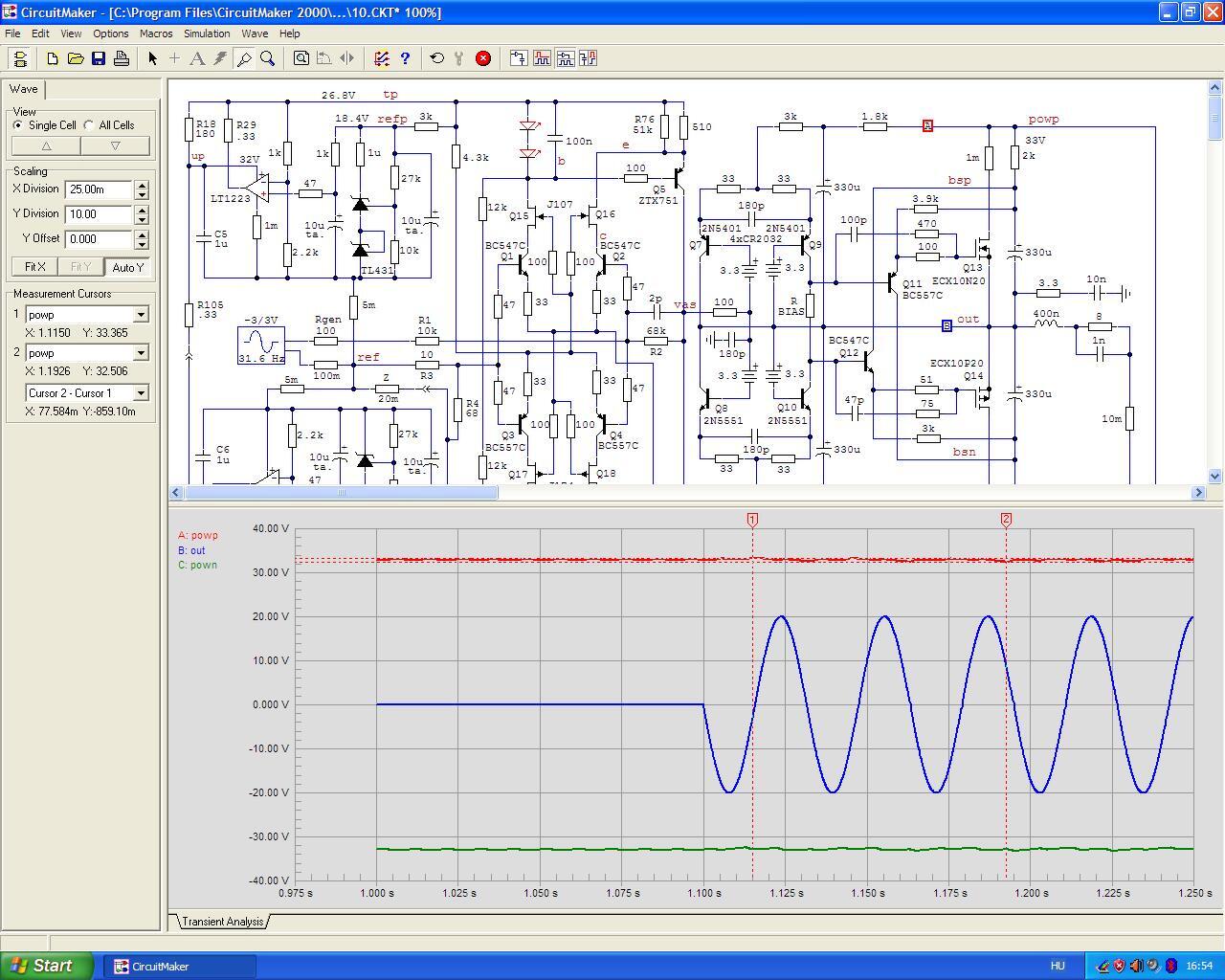Save the circuit with floppy disk icon
1225x980 pixels.
click(99, 58)
